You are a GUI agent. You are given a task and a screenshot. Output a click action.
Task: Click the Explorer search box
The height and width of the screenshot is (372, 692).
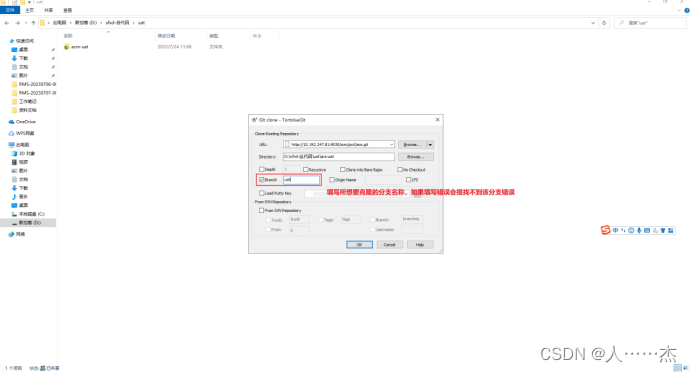[x=650, y=23]
